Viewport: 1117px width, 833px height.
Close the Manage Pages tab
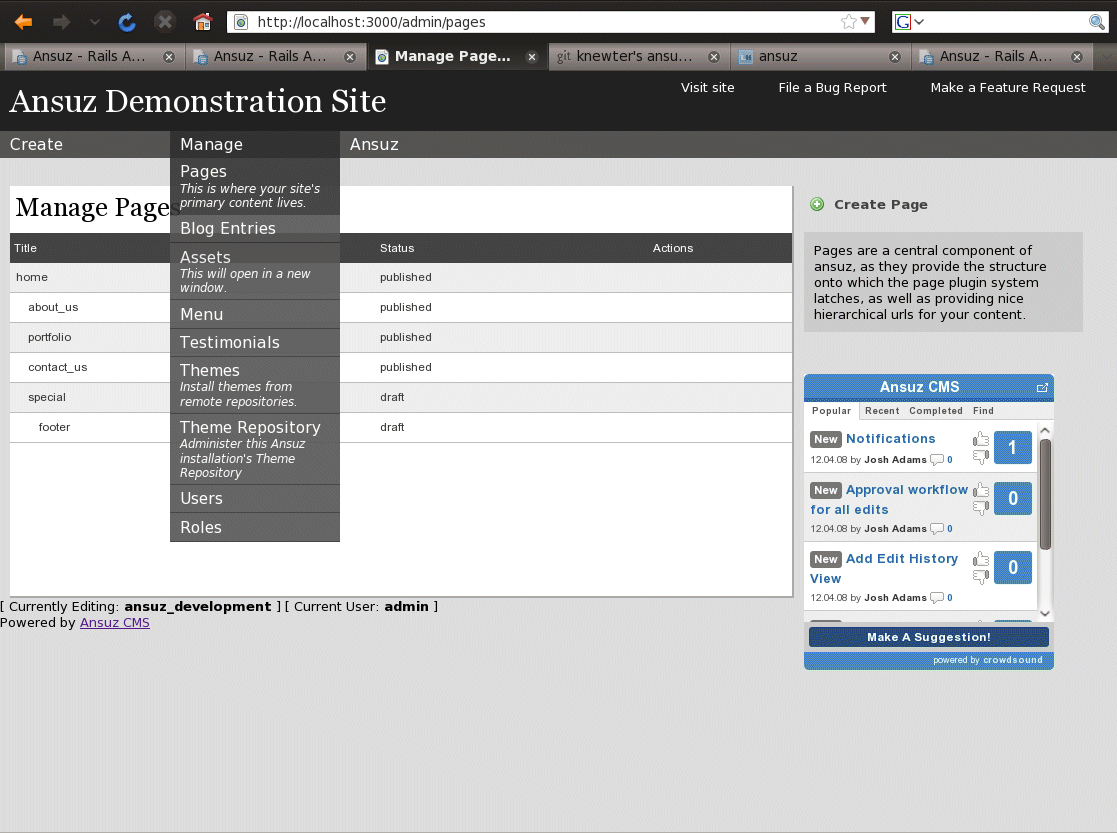pos(531,57)
